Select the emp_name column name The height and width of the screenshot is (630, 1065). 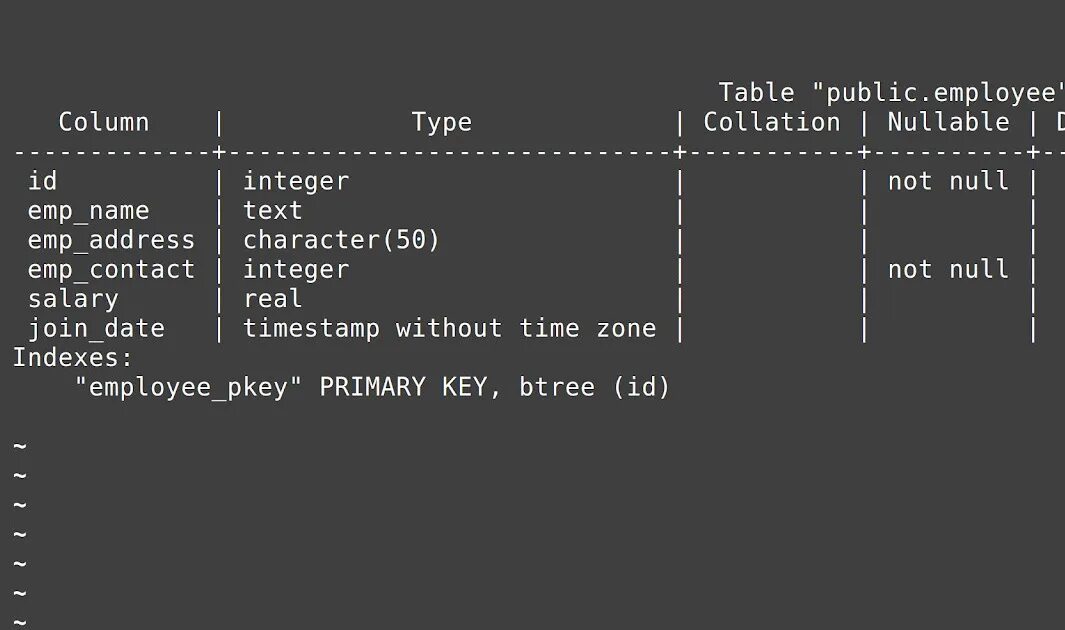coord(88,211)
